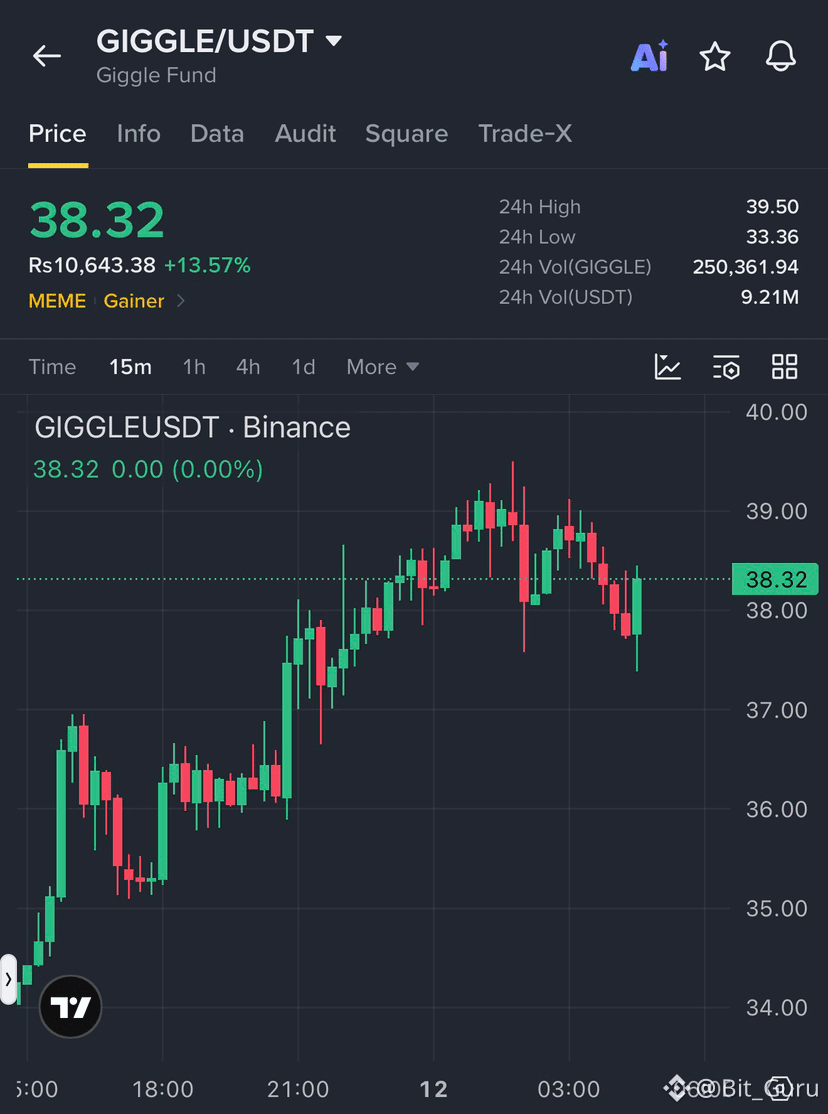Switch to the Audit tab
This screenshot has width=828, height=1114.
306,134
